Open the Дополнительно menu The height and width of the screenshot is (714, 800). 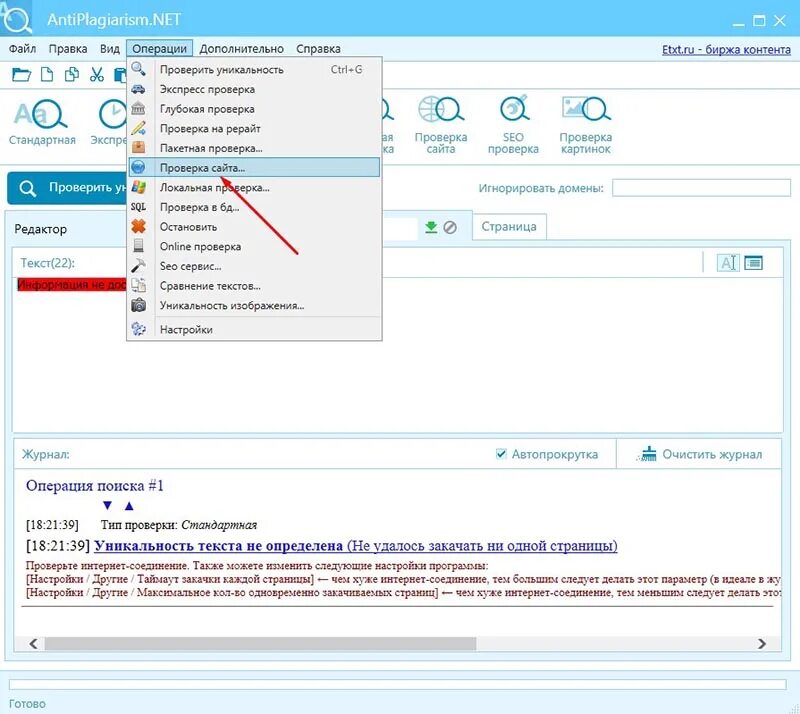(x=241, y=49)
